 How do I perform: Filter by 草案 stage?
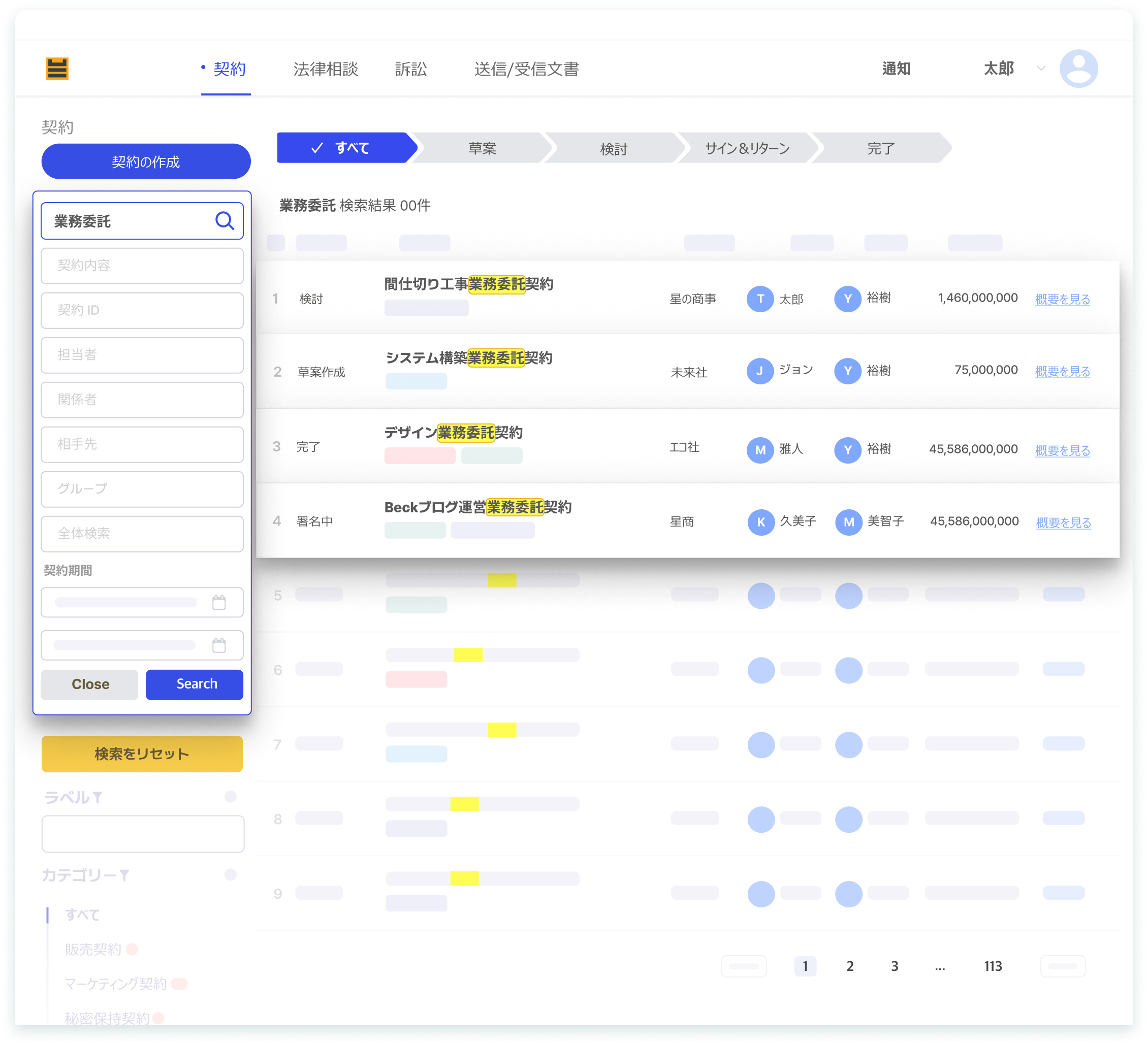click(482, 149)
